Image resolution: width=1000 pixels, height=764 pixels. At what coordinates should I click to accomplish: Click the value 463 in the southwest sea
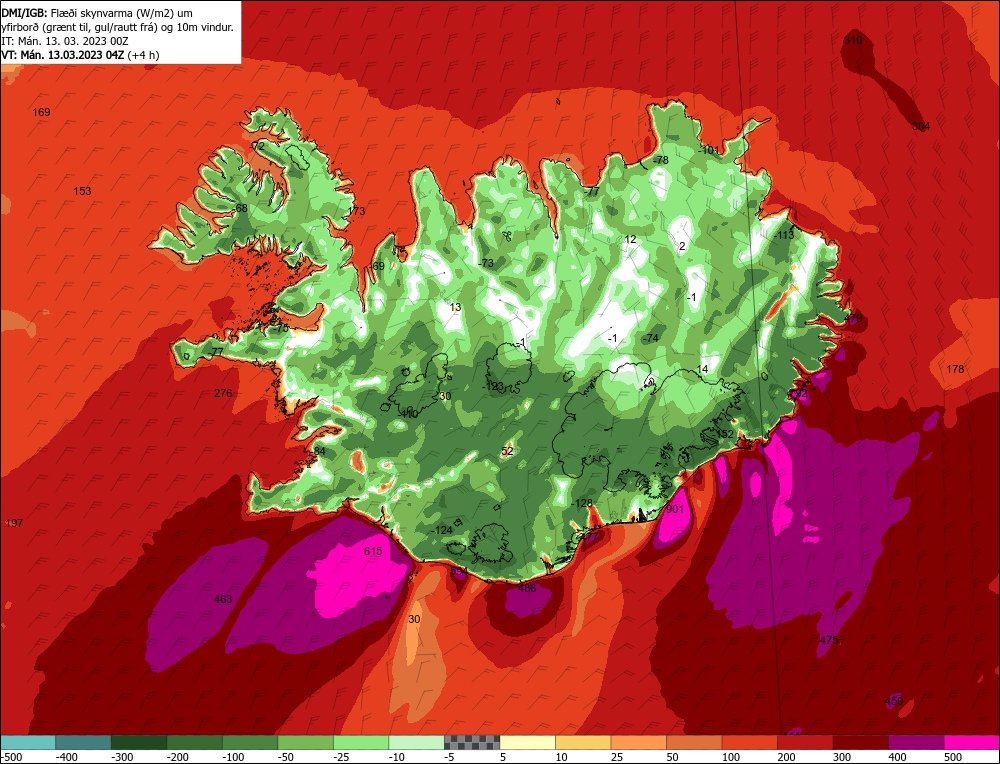tap(223, 599)
